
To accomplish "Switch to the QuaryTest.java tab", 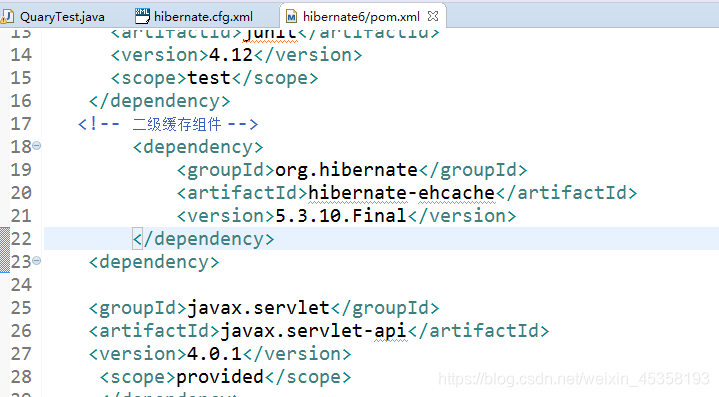I will [x=54, y=17].
